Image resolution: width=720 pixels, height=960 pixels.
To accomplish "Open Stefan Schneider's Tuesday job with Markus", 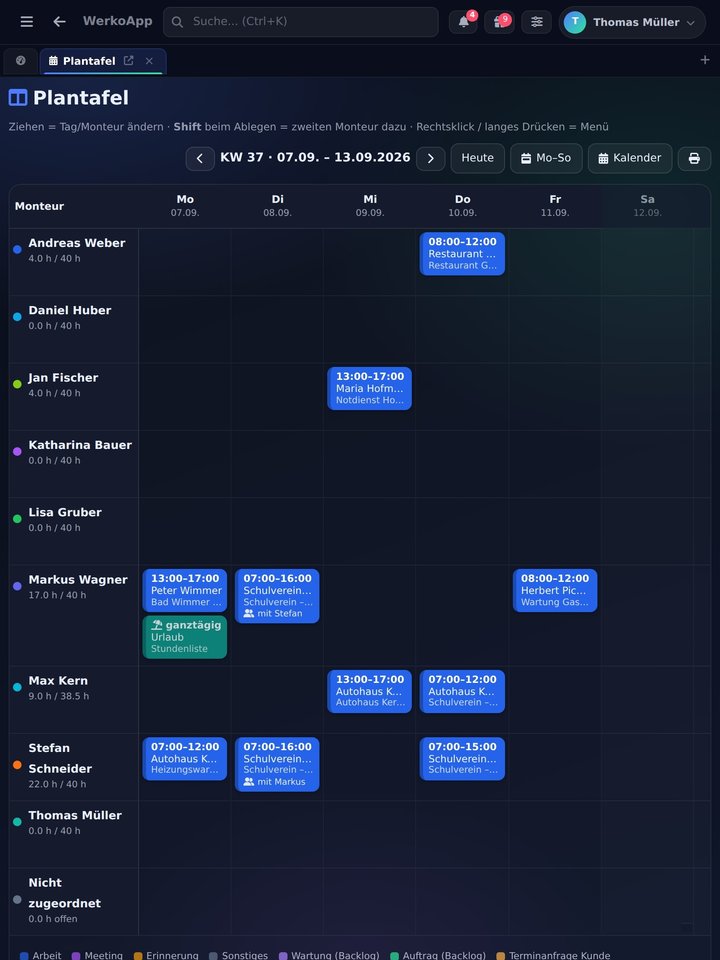I will click(277, 764).
